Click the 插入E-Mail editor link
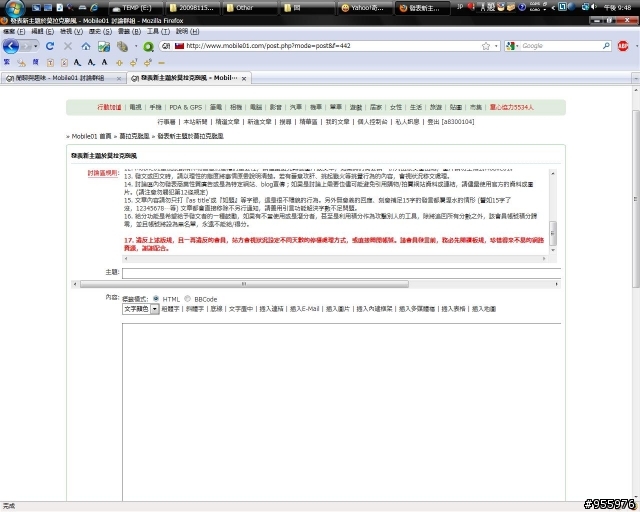The width and height of the screenshot is (640, 512). 304,309
